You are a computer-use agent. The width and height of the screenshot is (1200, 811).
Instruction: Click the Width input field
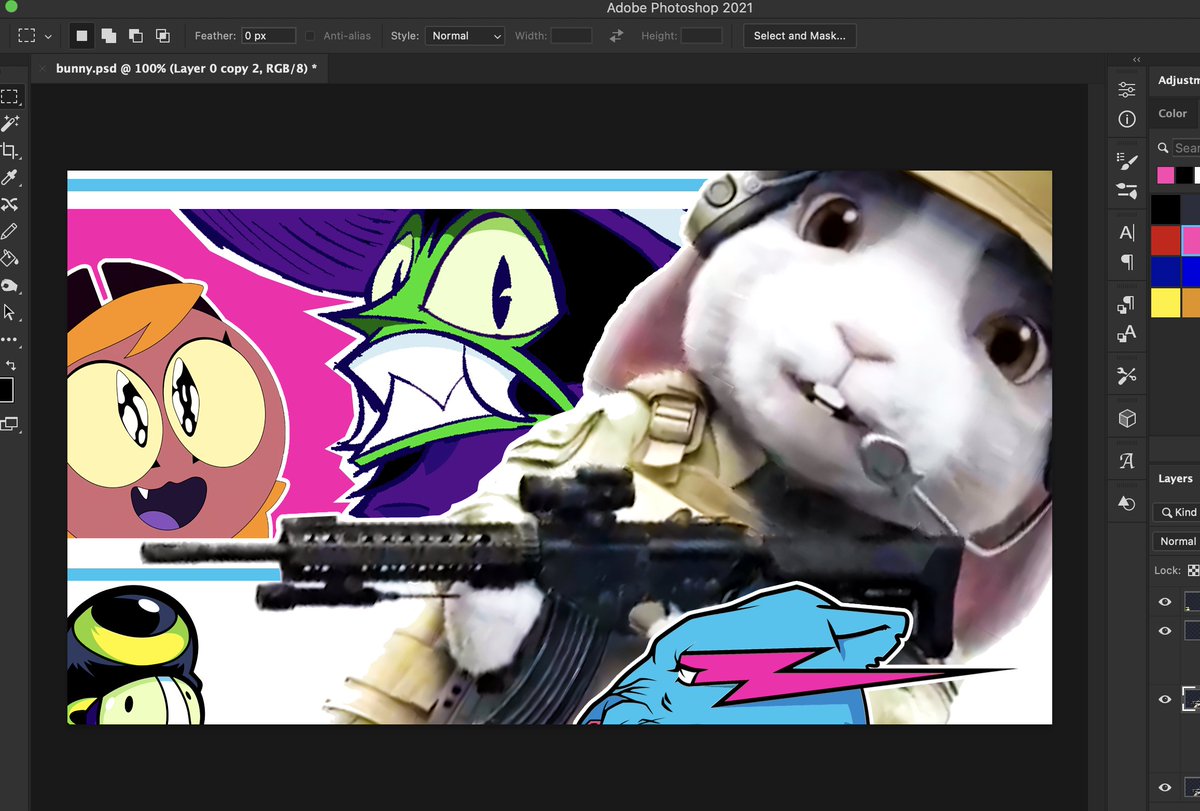click(x=571, y=35)
